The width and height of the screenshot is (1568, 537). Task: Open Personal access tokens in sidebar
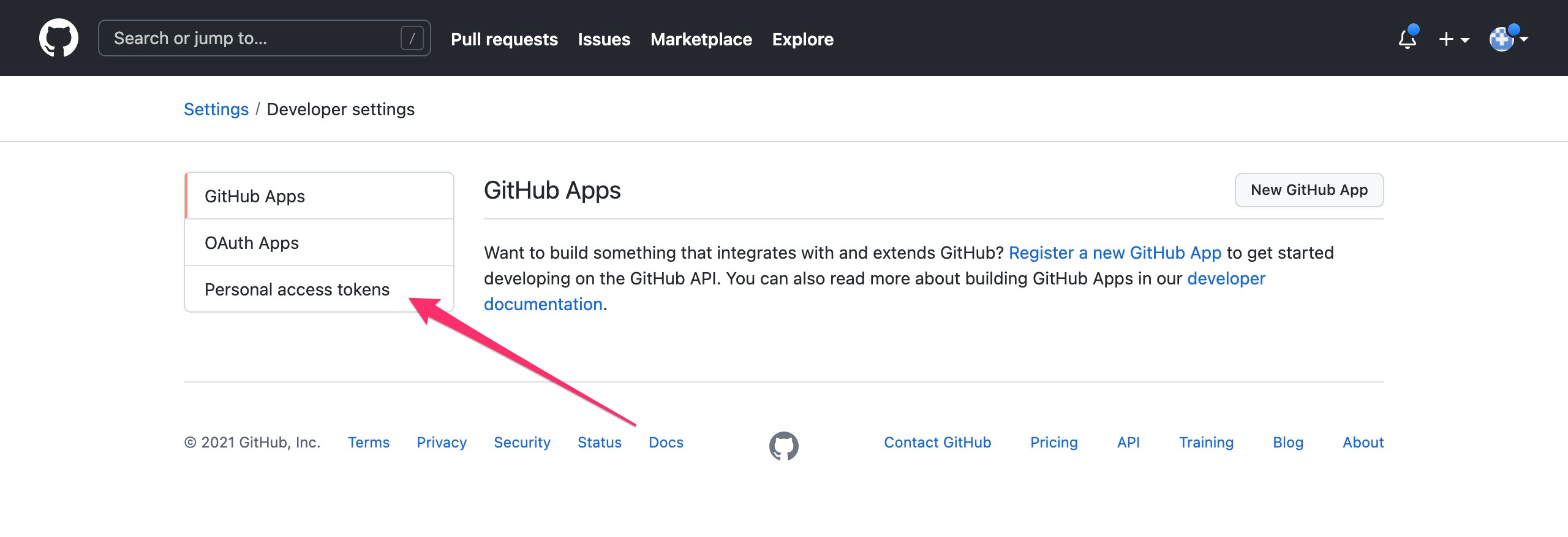pos(319,289)
